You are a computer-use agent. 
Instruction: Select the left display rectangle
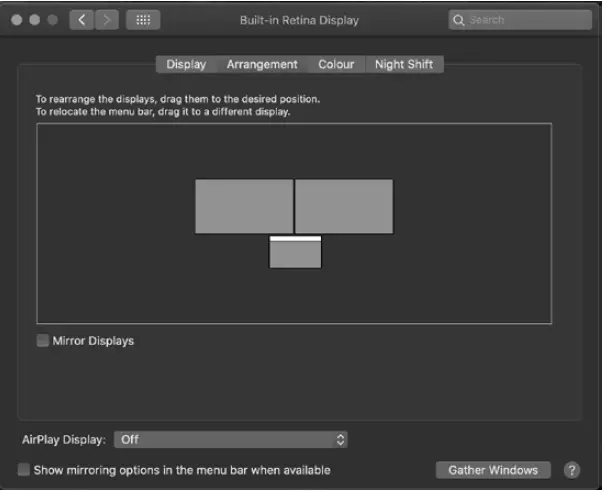tap(244, 206)
